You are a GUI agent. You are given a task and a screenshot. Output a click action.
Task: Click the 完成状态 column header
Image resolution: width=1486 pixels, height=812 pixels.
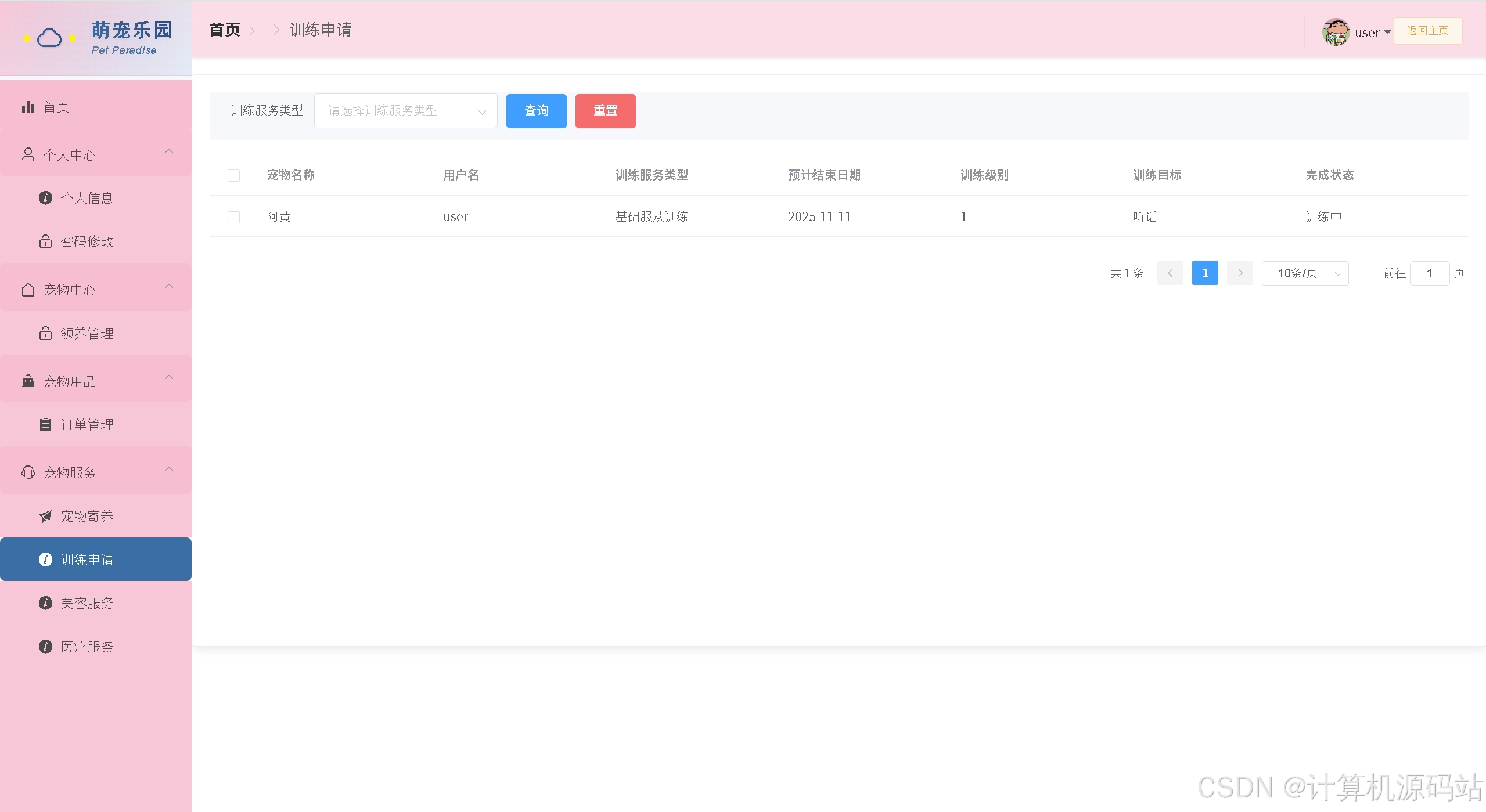(1329, 175)
